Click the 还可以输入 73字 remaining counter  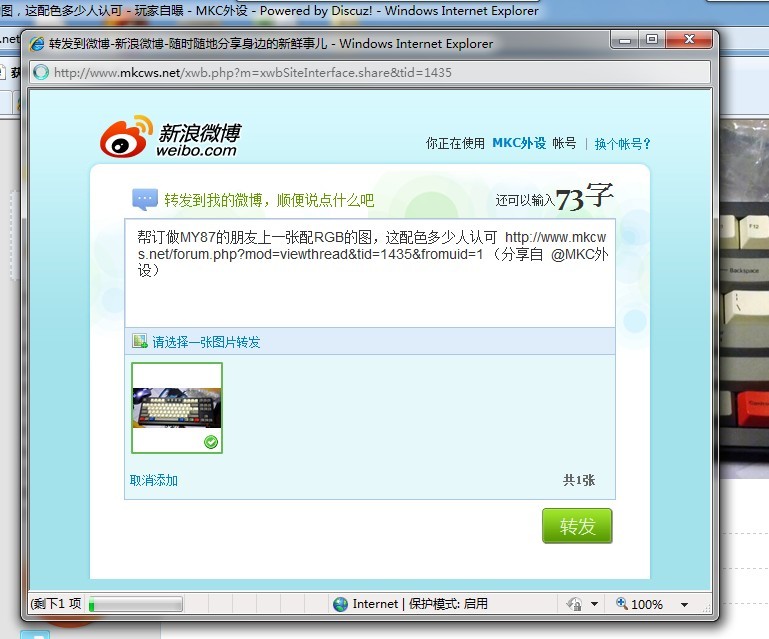tap(554, 197)
